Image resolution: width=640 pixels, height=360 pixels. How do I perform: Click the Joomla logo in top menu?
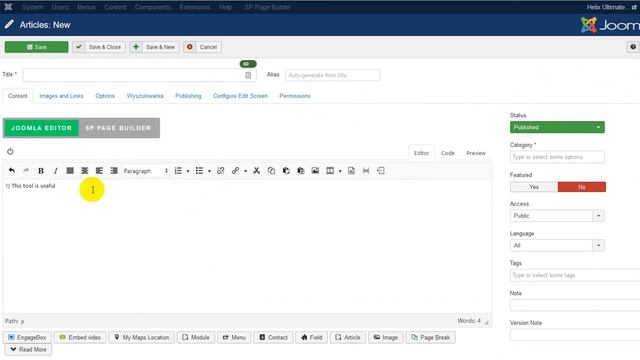point(8,7)
